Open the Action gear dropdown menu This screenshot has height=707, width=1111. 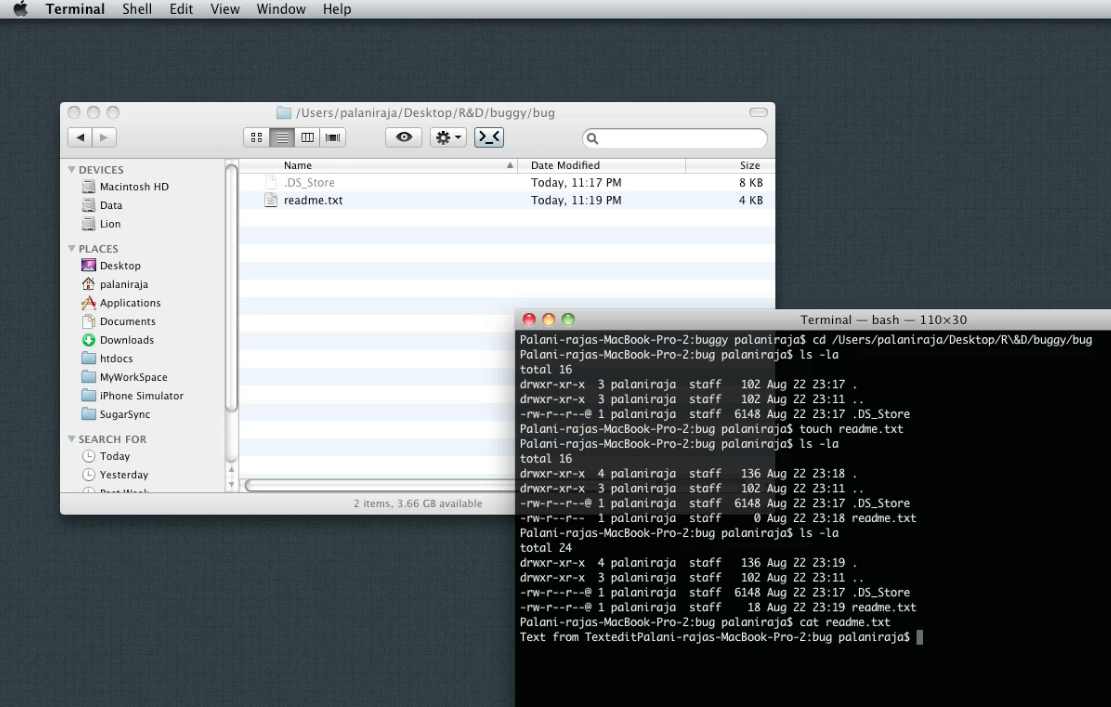click(448, 137)
